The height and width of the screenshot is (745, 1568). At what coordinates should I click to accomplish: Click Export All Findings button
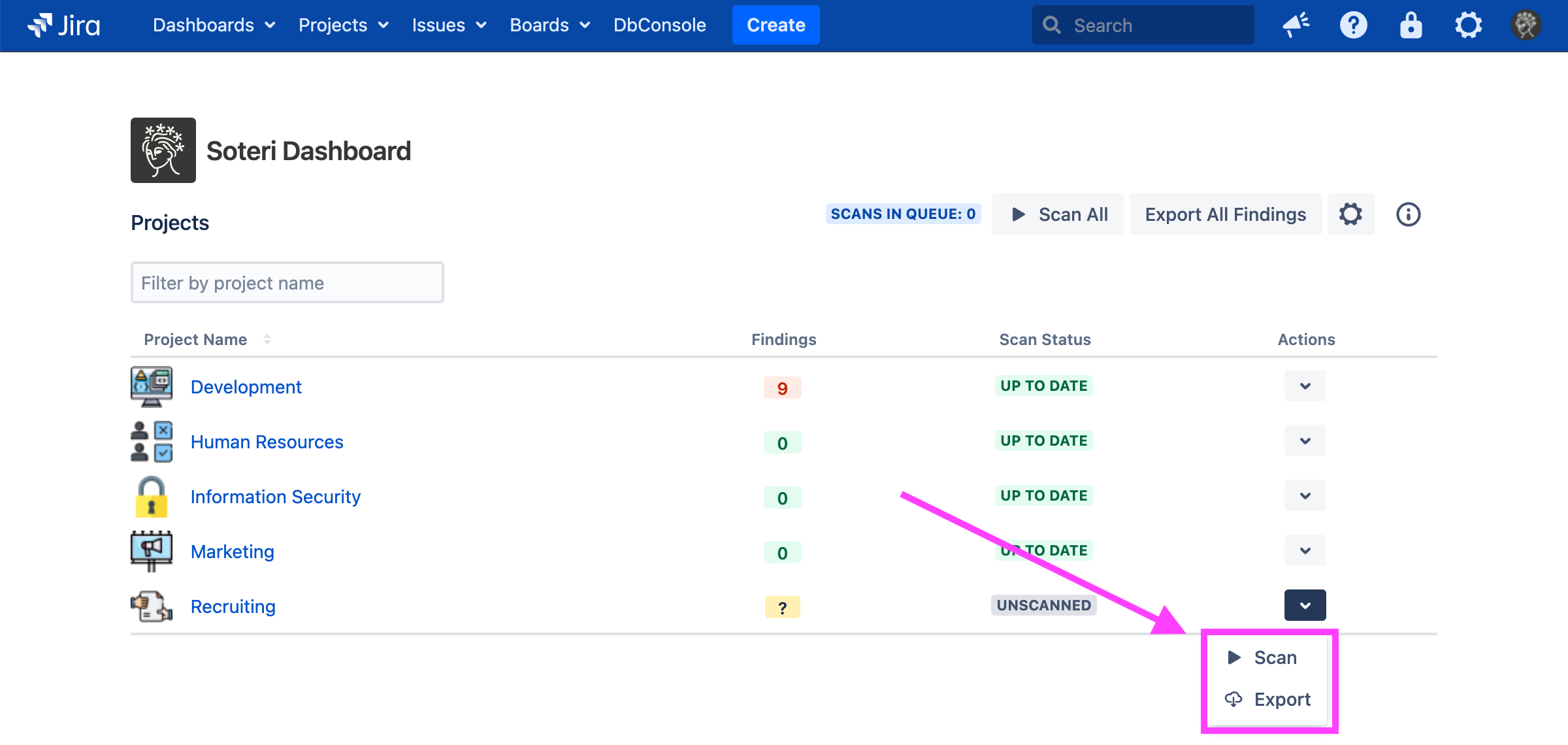coord(1225,214)
